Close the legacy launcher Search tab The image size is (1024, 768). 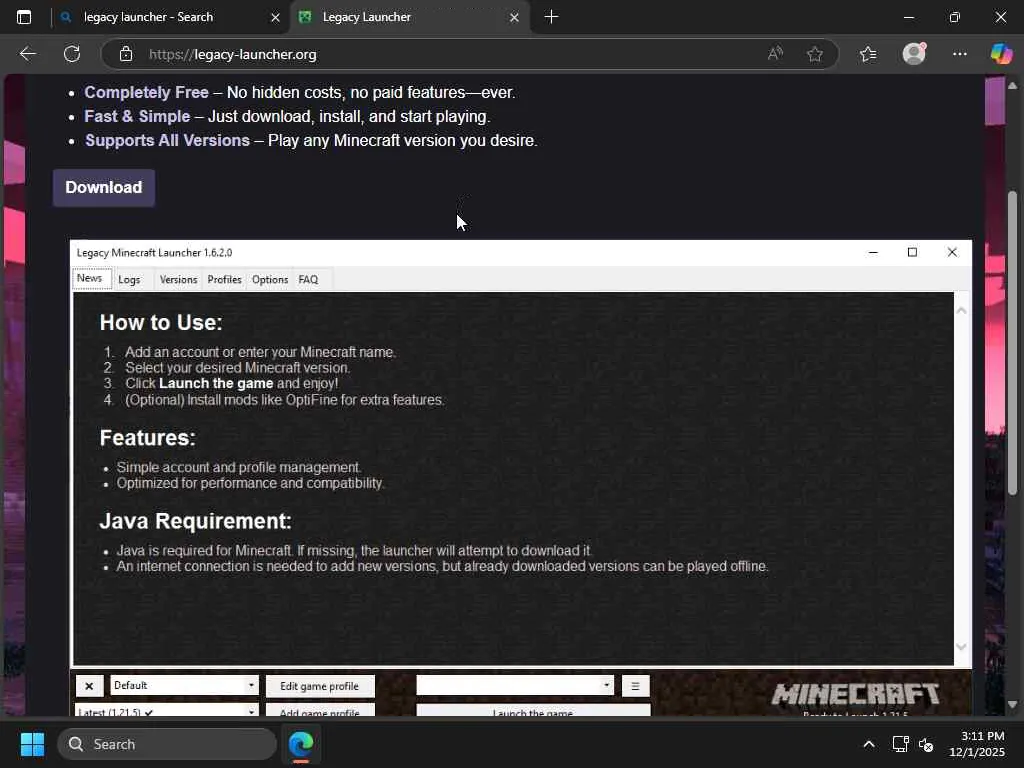coord(275,18)
